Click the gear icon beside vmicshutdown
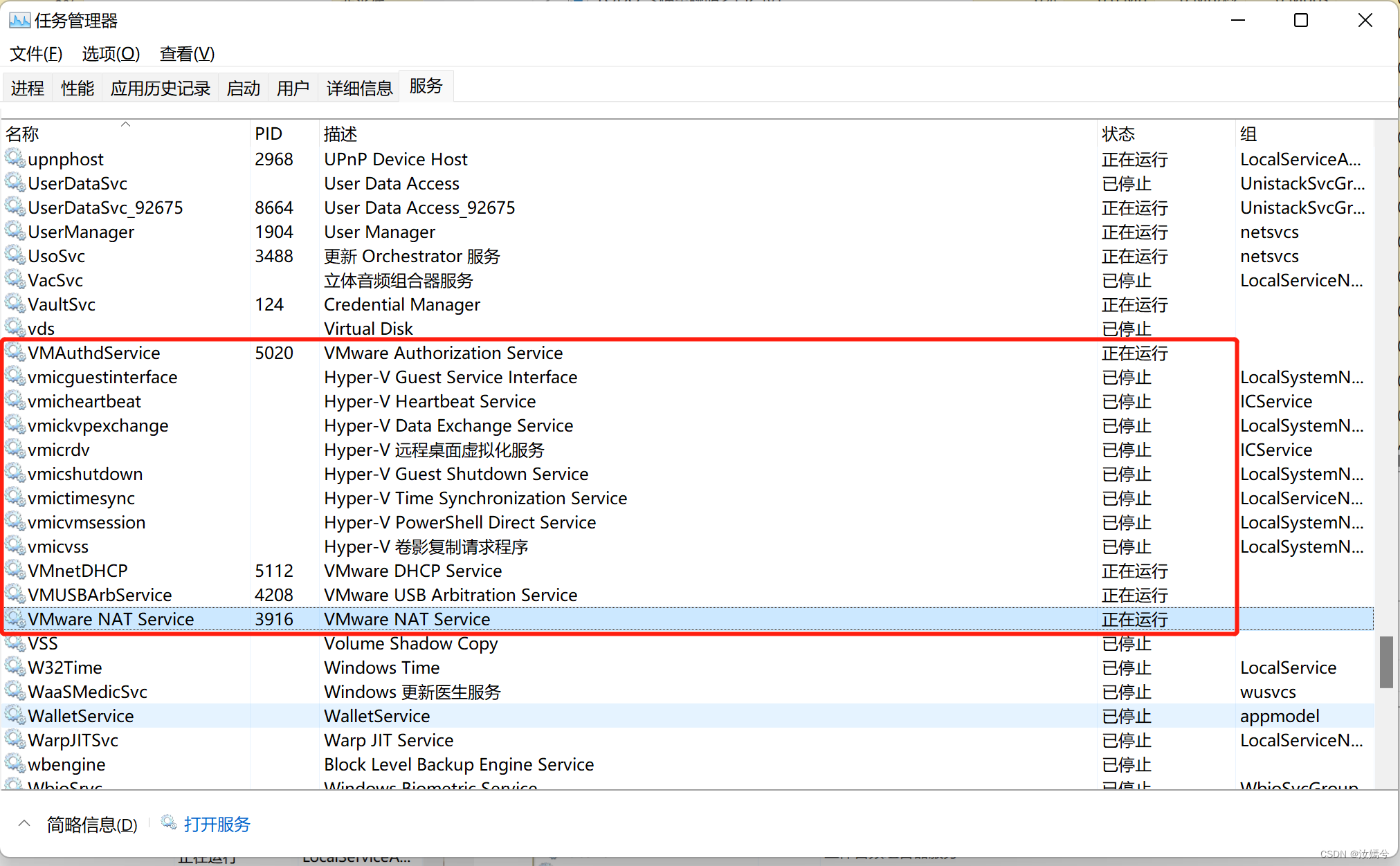The image size is (1400, 866). tap(15, 473)
